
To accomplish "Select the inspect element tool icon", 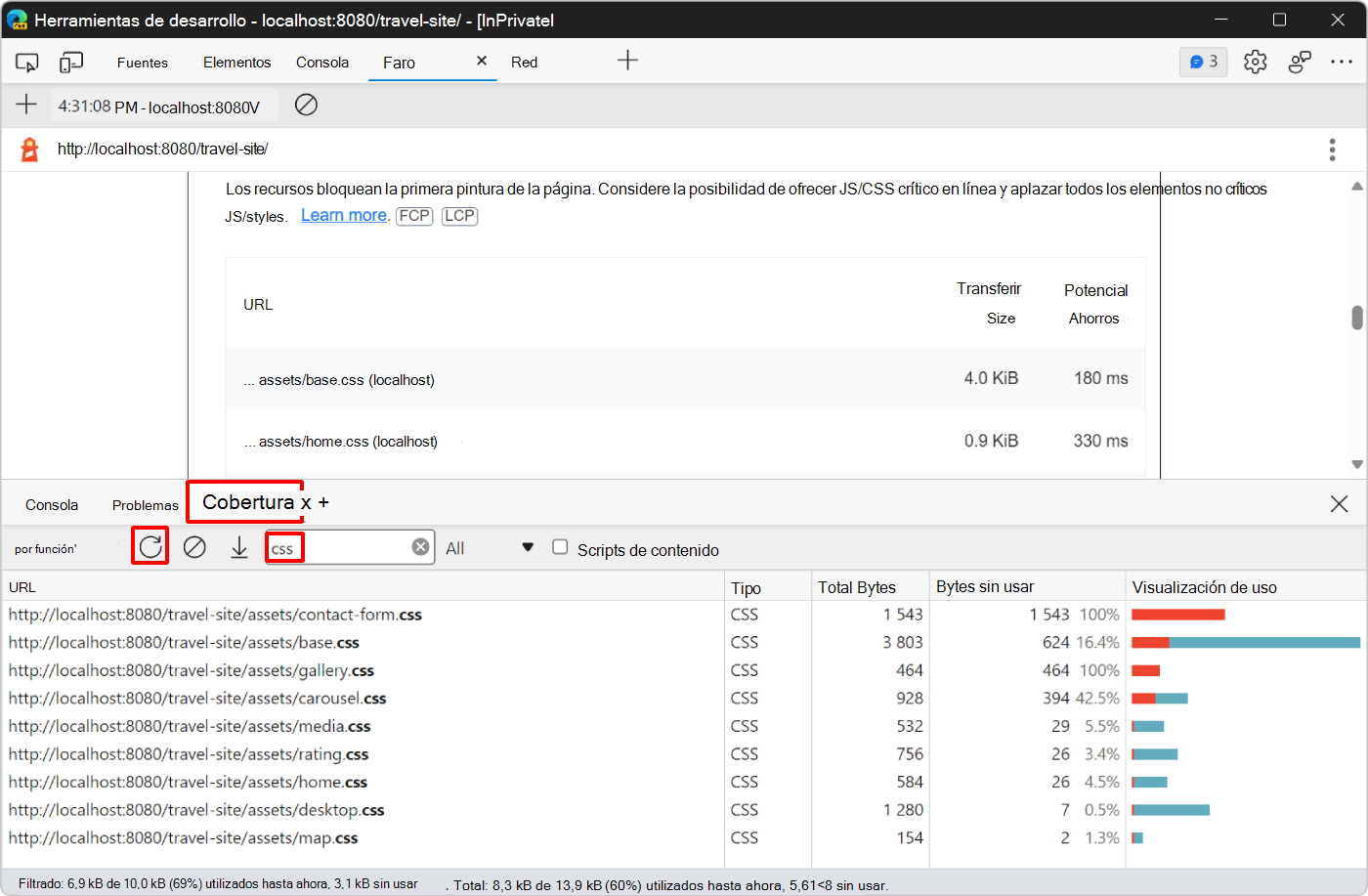I will coord(26,63).
